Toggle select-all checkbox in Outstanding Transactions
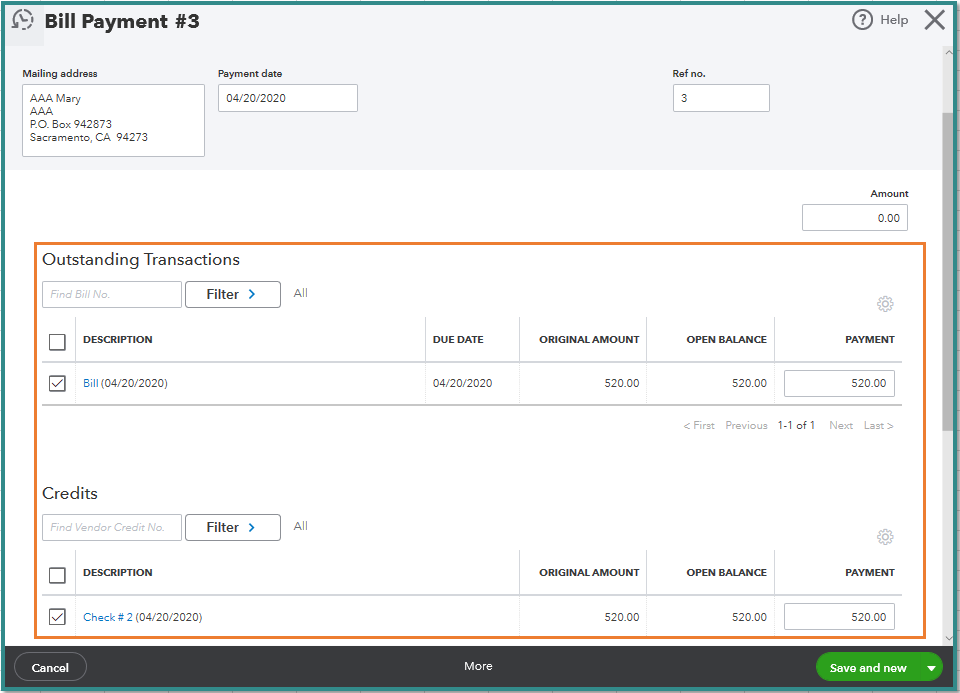The height and width of the screenshot is (693, 960). click(57, 342)
